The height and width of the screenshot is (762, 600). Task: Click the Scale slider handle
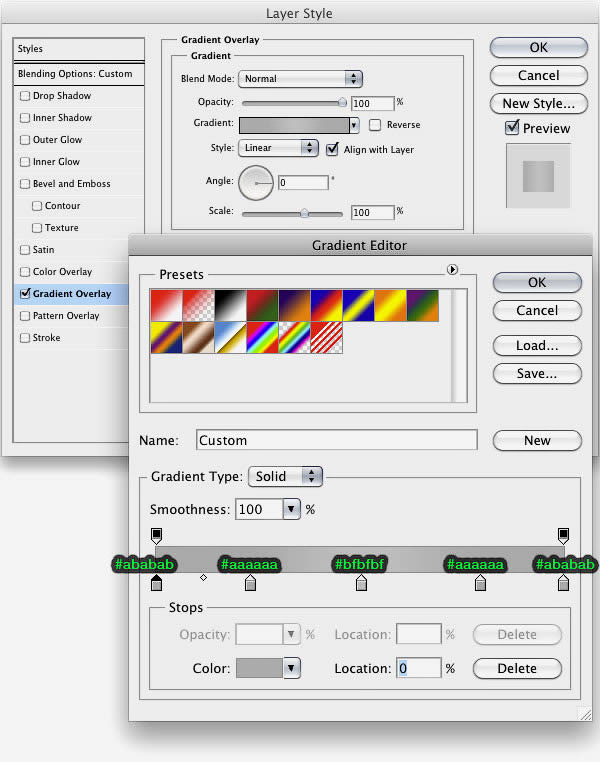304,213
